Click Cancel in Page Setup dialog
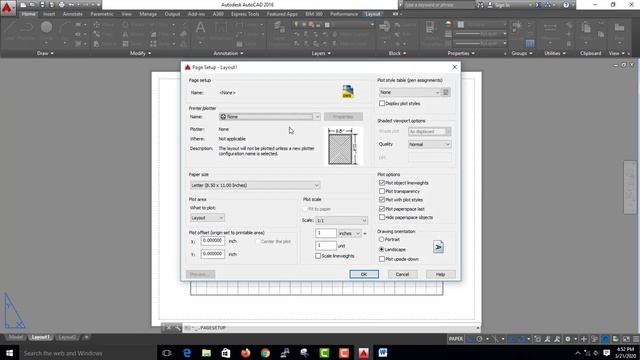The width and height of the screenshot is (640, 360). pos(402,274)
